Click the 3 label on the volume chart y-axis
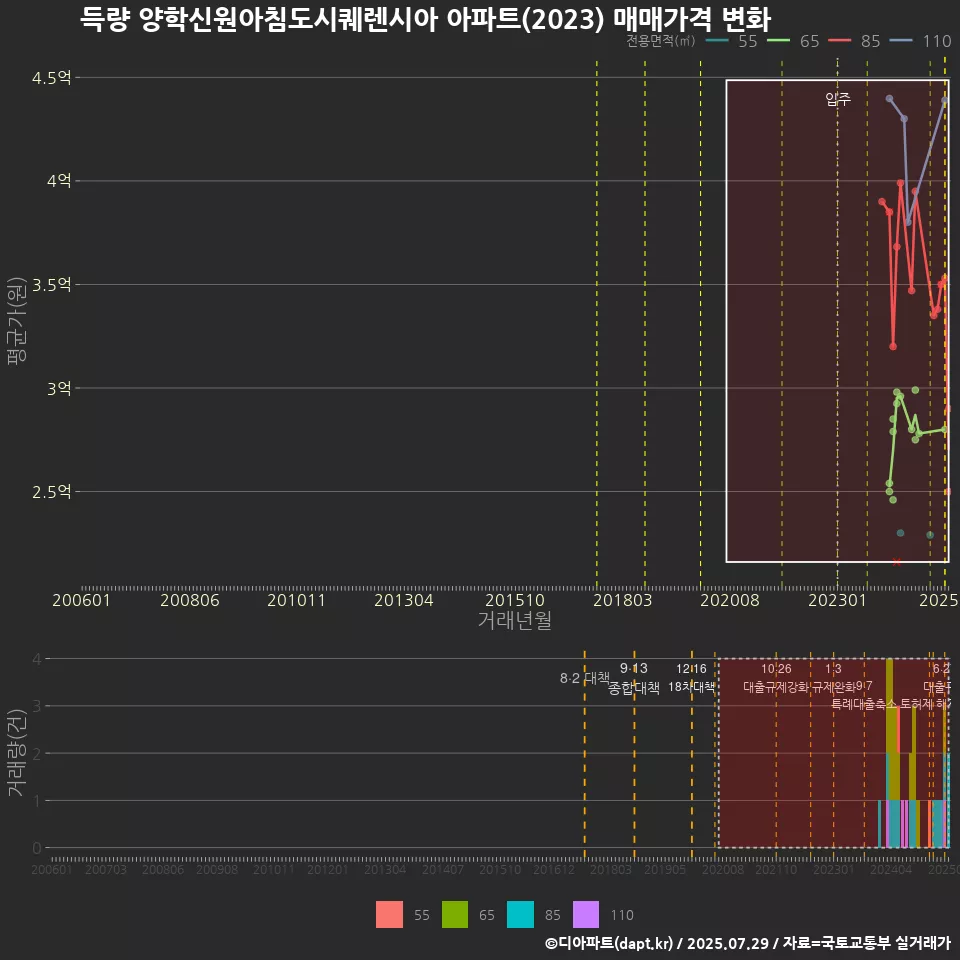Screen dimensions: 960x960 (37, 706)
